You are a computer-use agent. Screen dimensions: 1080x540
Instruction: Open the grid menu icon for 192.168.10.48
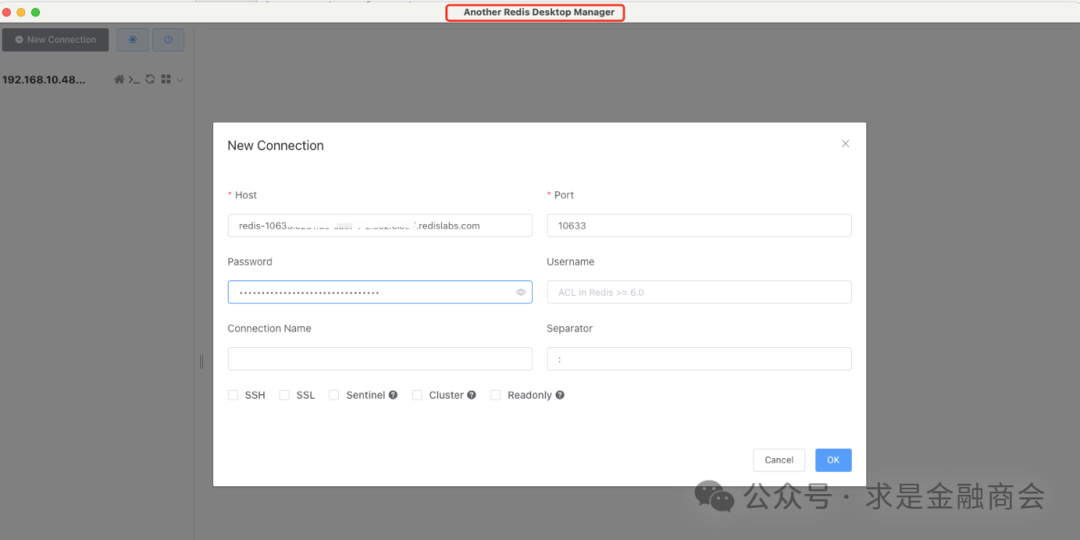tap(165, 80)
